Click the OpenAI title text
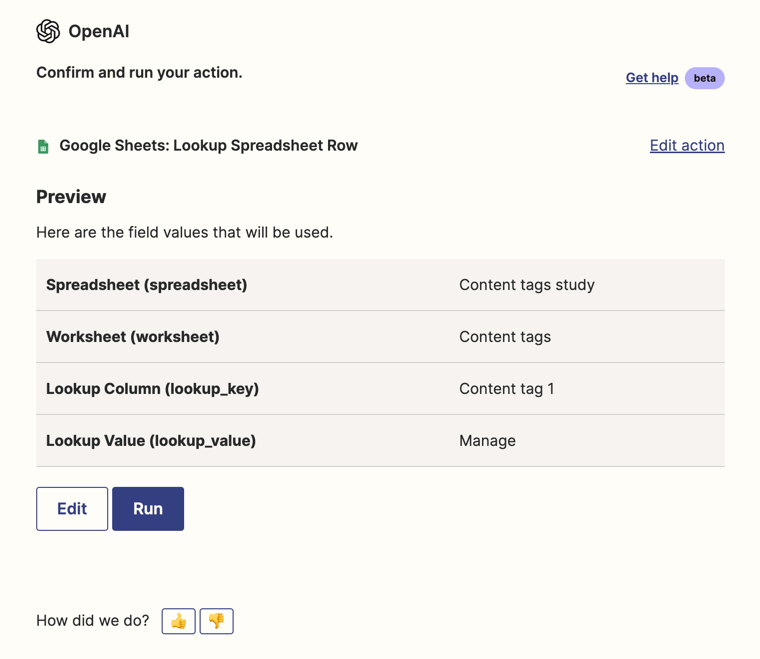 pos(98,31)
